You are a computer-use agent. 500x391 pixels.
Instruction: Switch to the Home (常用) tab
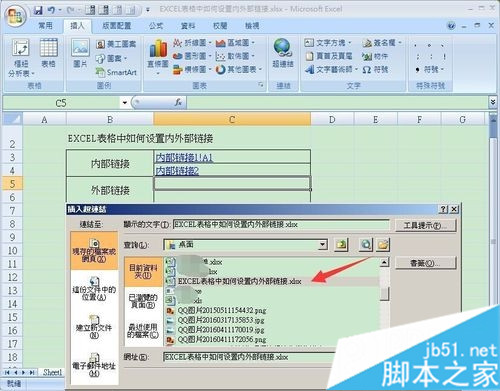tap(45, 26)
